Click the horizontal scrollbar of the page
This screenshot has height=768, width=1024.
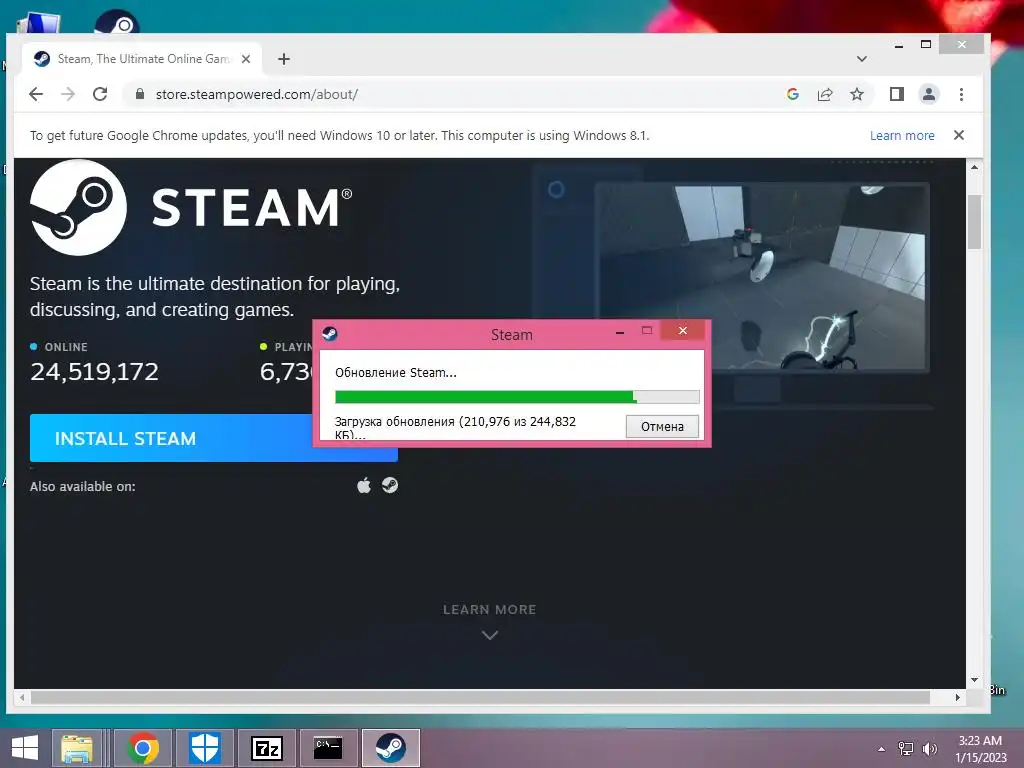(480, 697)
